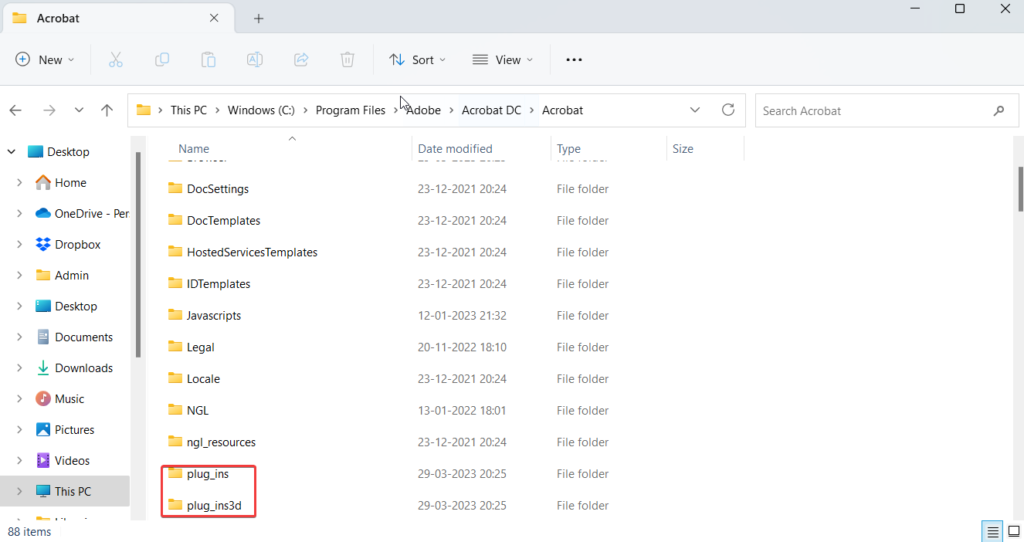This screenshot has width=1024, height=542.
Task: Switch to large thumbnails view icon
Action: click(1012, 531)
